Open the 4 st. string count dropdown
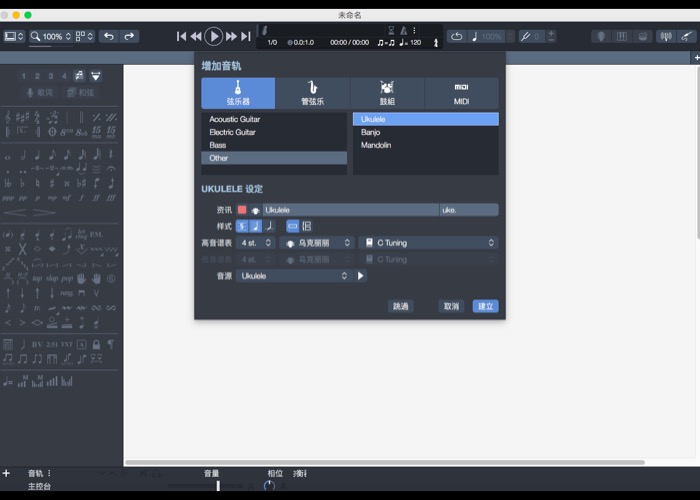 click(255, 243)
